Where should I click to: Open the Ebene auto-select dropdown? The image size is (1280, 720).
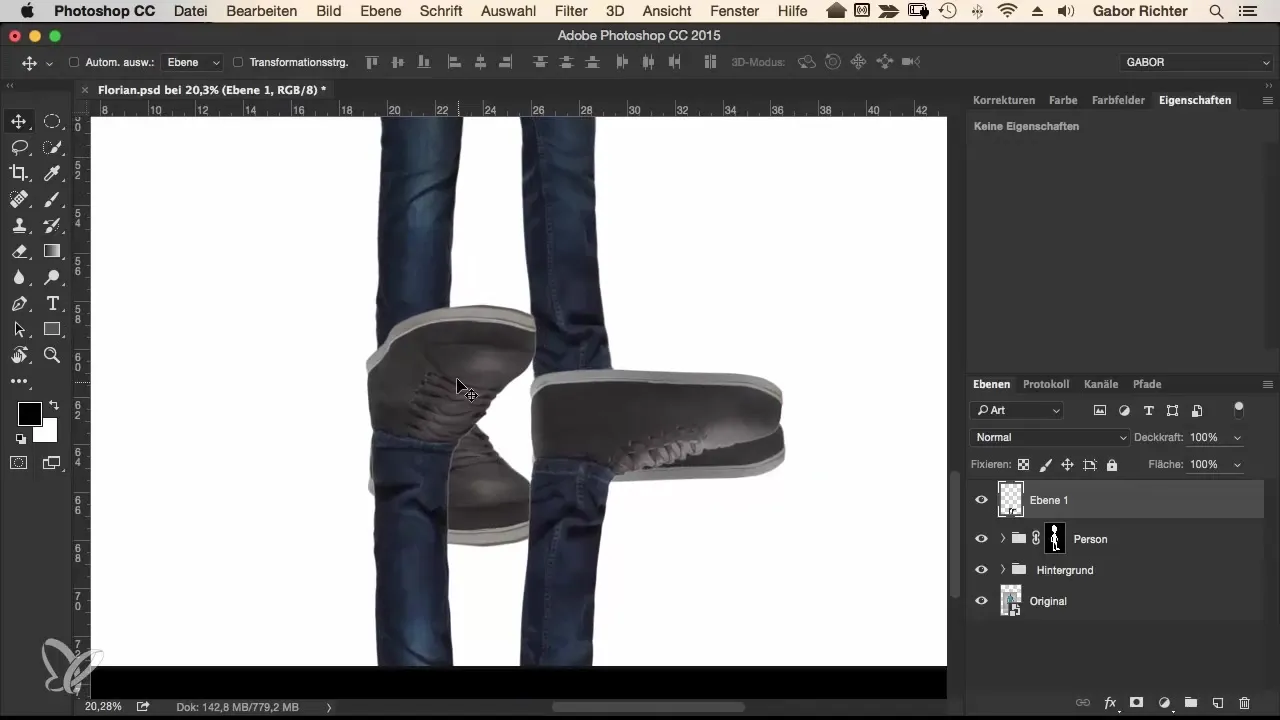pos(194,62)
